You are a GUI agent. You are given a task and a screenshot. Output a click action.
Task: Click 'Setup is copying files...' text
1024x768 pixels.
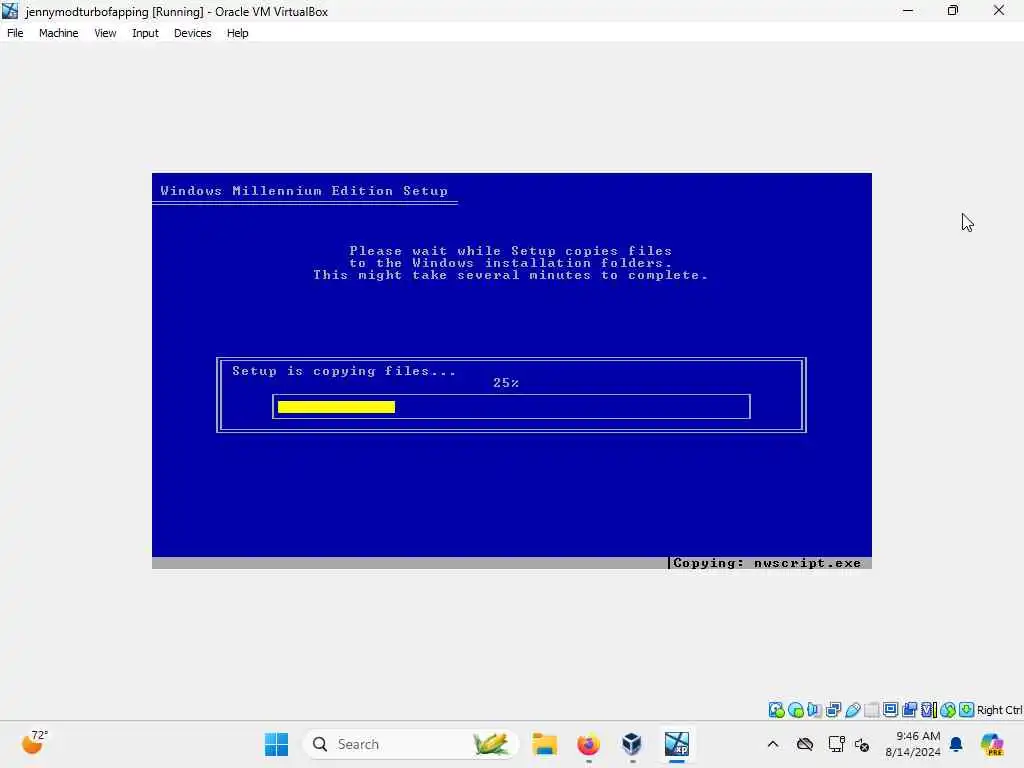344,371
